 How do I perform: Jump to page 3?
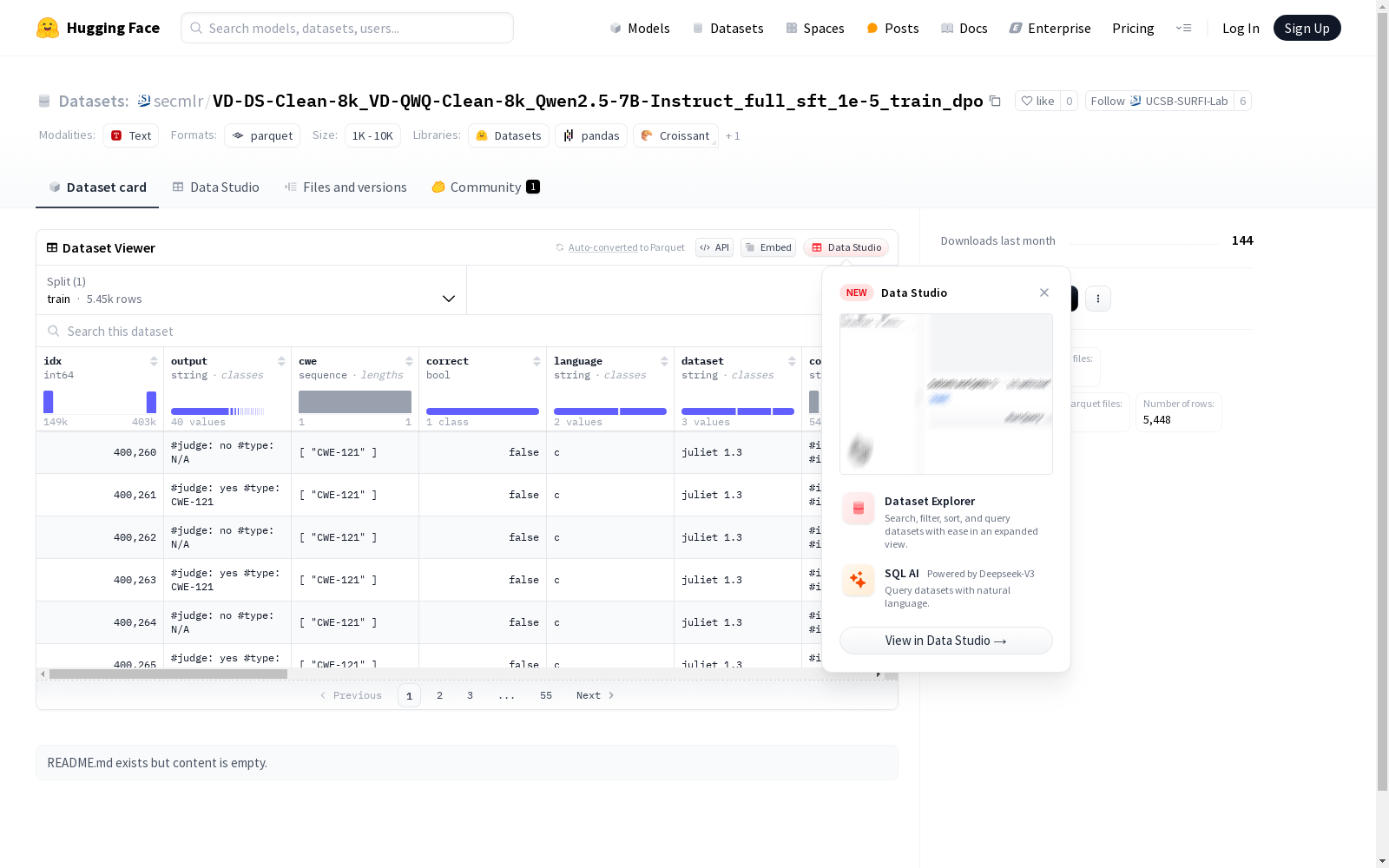471,695
